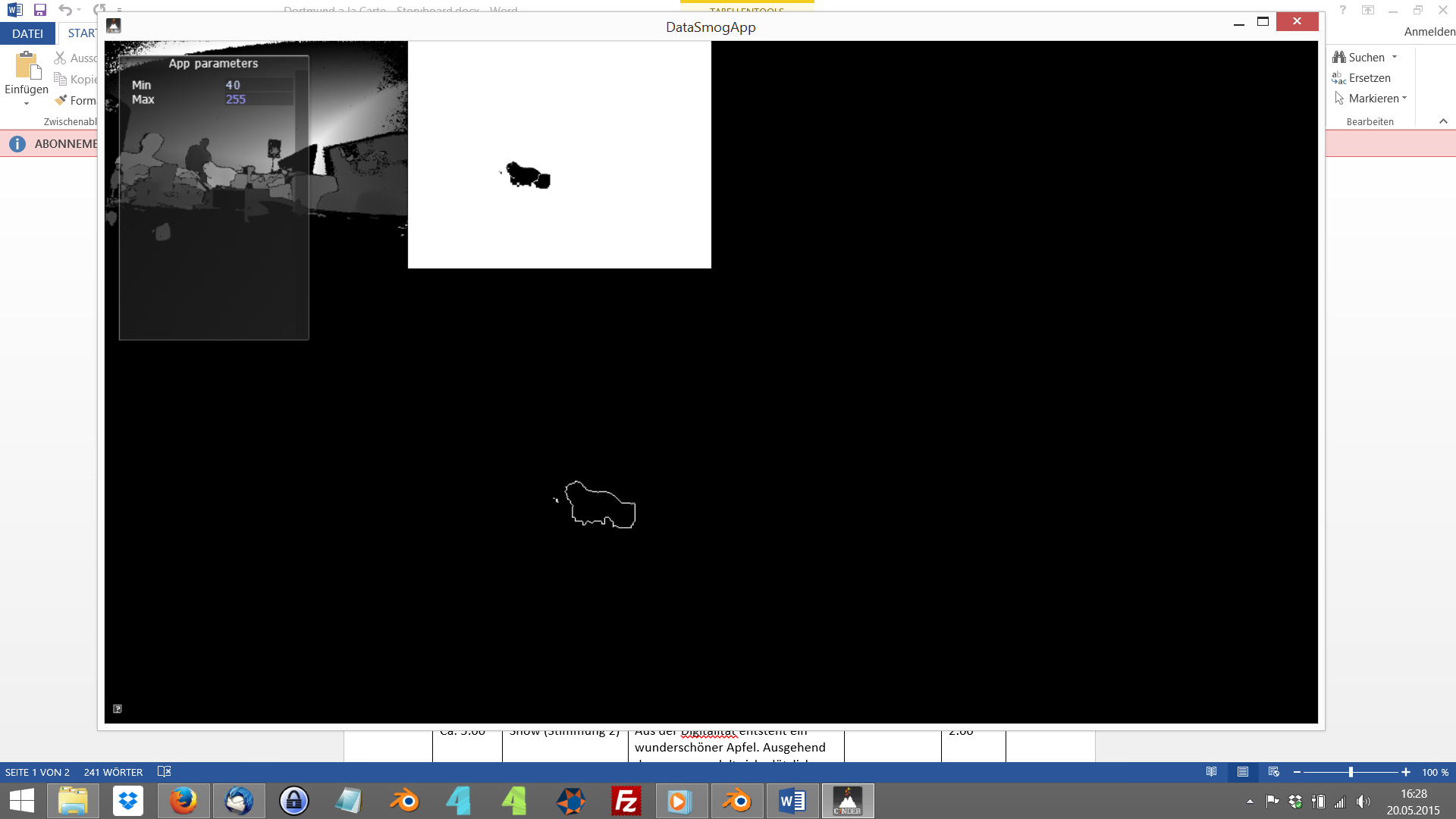1456x819 pixels.
Task: Collapse the ribbon with the chevron
Action: click(1443, 121)
